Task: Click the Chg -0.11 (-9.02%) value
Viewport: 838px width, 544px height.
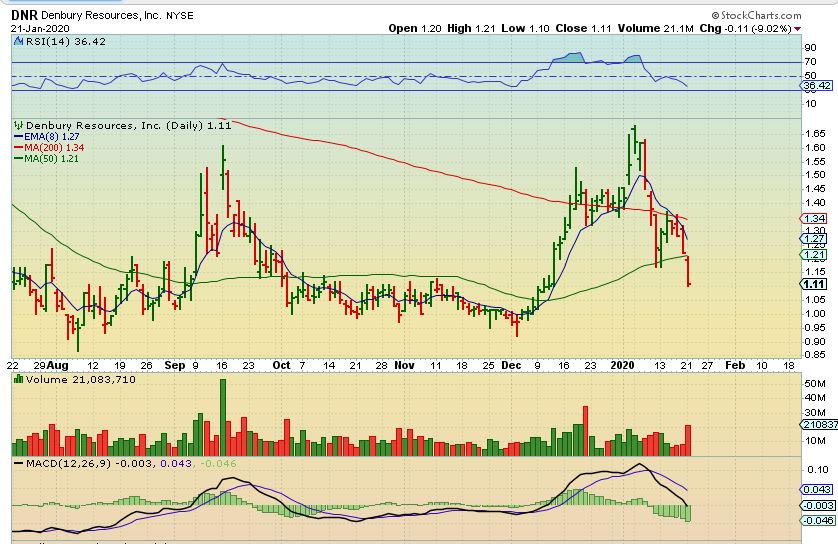Action: (x=746, y=28)
